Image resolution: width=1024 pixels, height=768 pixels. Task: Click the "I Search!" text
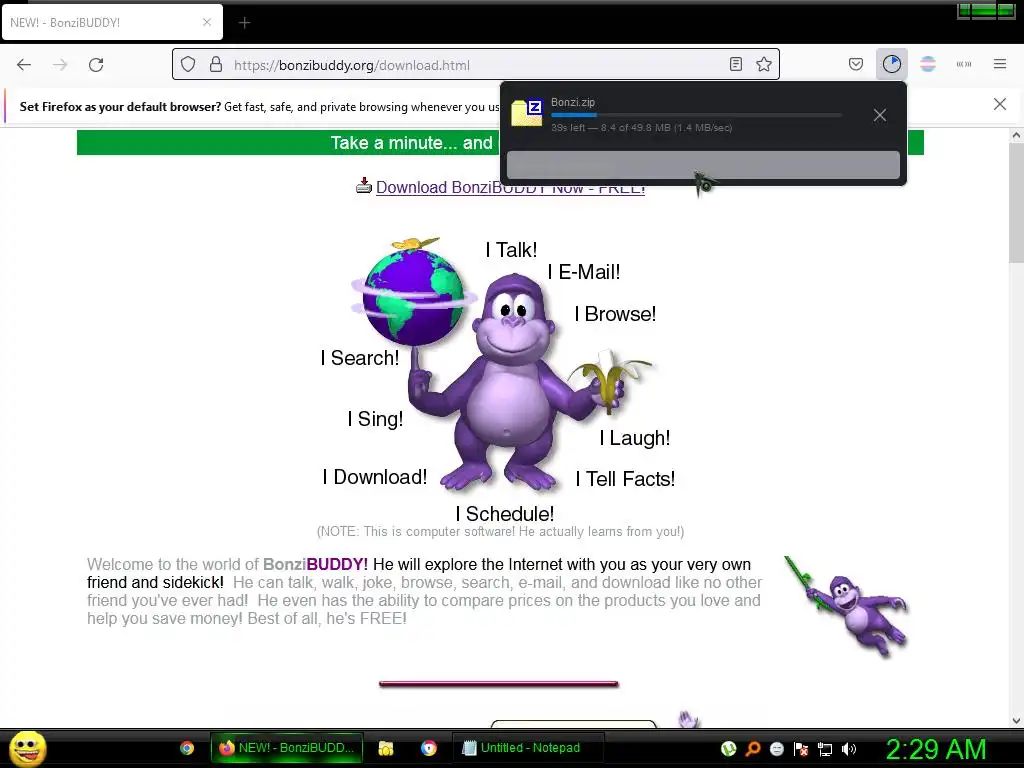(x=360, y=358)
